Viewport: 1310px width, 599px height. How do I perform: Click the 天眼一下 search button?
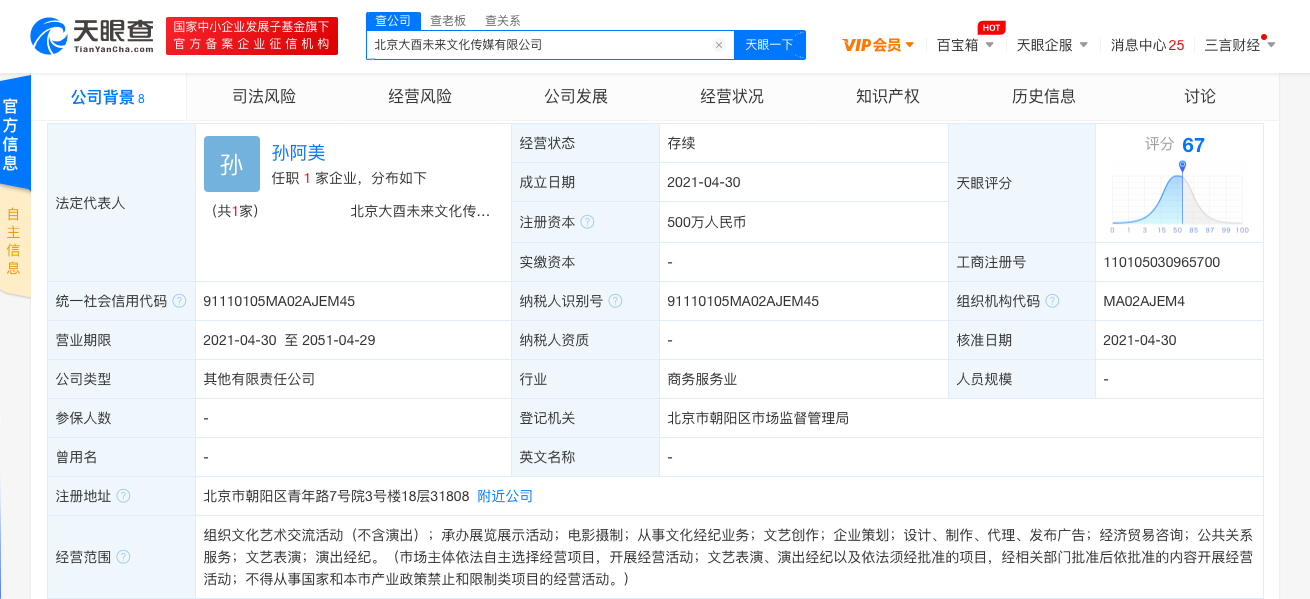pos(769,45)
